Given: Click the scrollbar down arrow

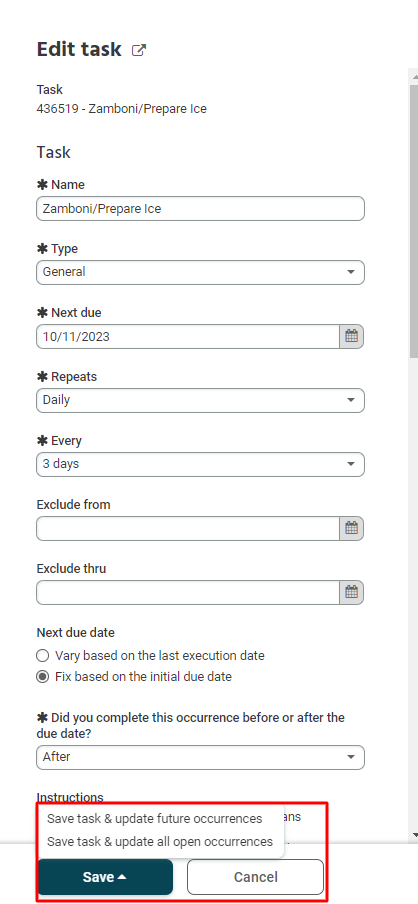Looking at the screenshot, I should coord(413,835).
